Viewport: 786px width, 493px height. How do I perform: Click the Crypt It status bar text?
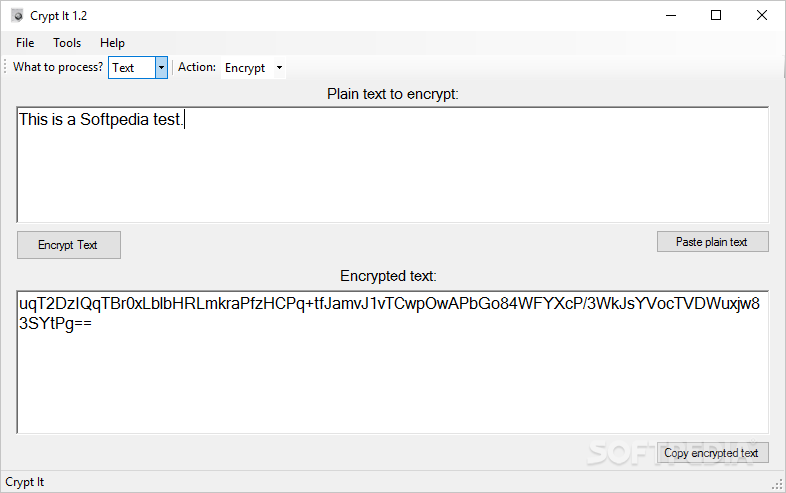coord(25,482)
